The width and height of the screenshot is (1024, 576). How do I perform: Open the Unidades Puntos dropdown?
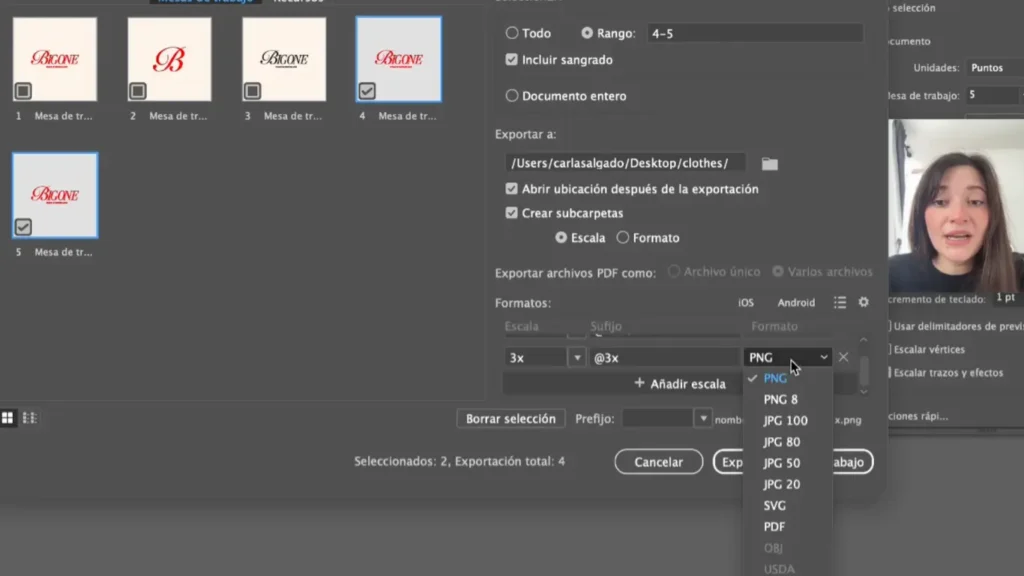coord(994,68)
